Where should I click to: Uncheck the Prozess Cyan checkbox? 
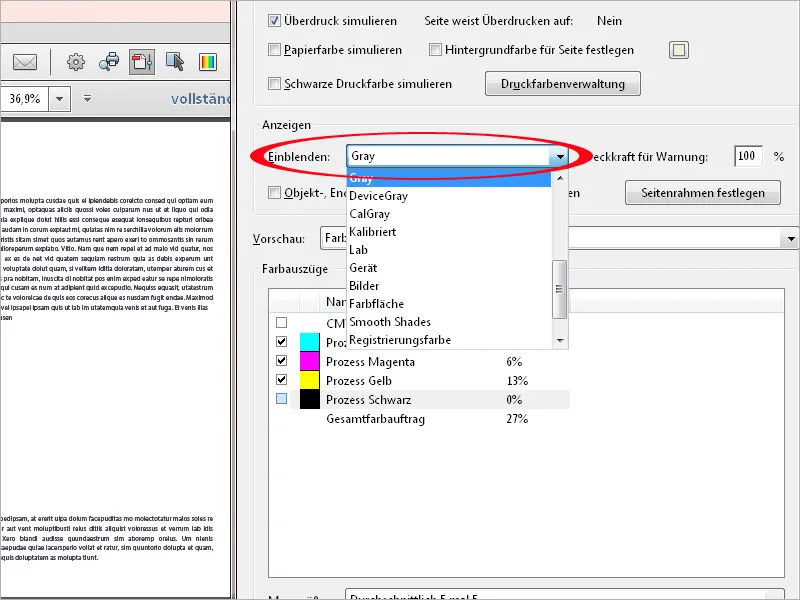[281, 341]
